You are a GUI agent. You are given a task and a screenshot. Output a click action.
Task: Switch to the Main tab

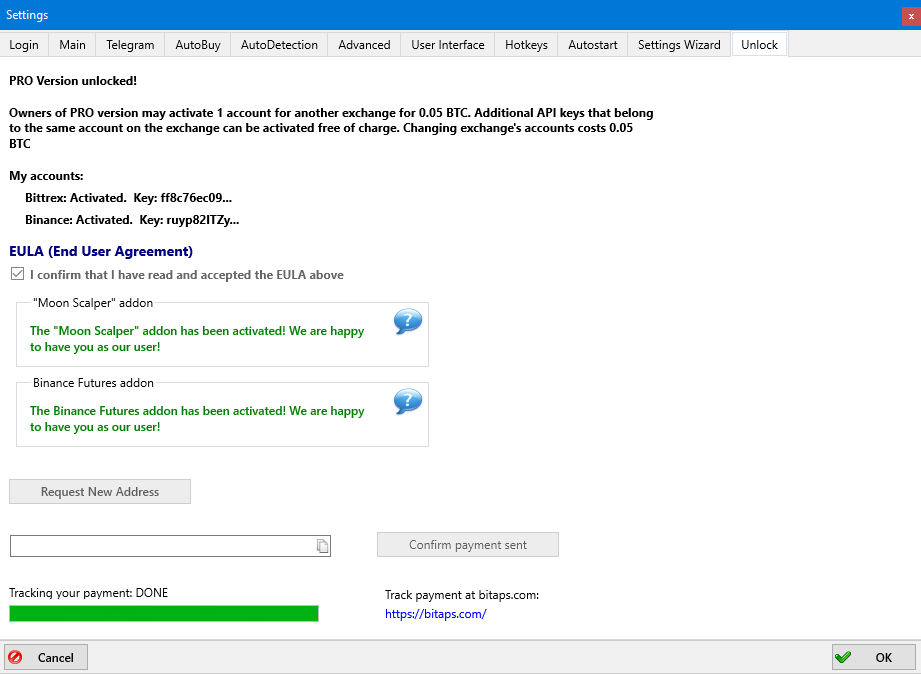pyautogui.click(x=72, y=45)
